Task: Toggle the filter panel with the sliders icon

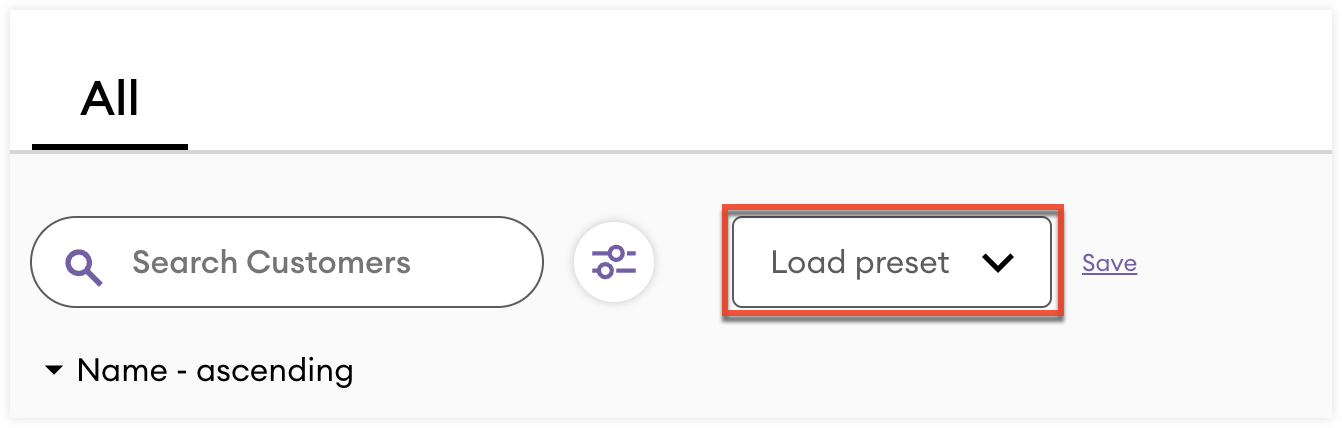Action: point(613,263)
